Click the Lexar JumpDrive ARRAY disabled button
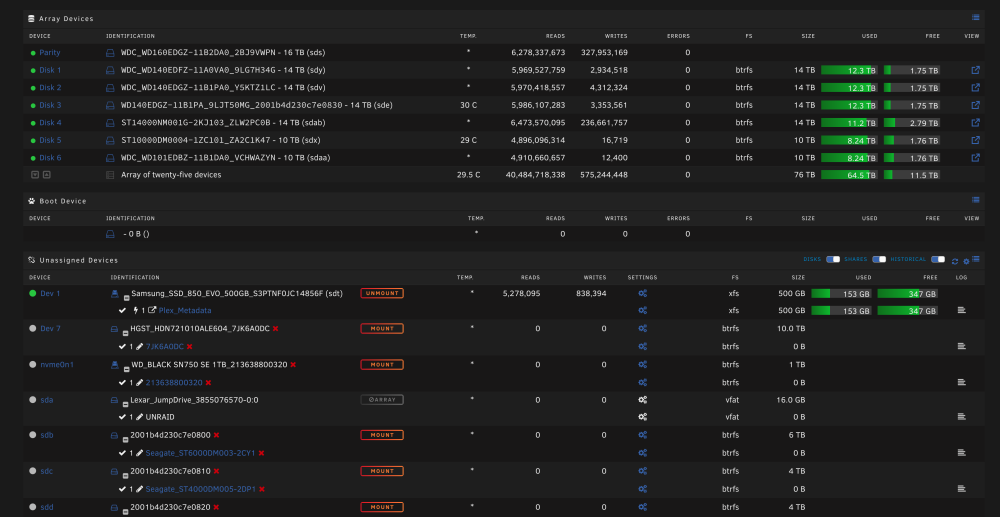 pos(382,400)
